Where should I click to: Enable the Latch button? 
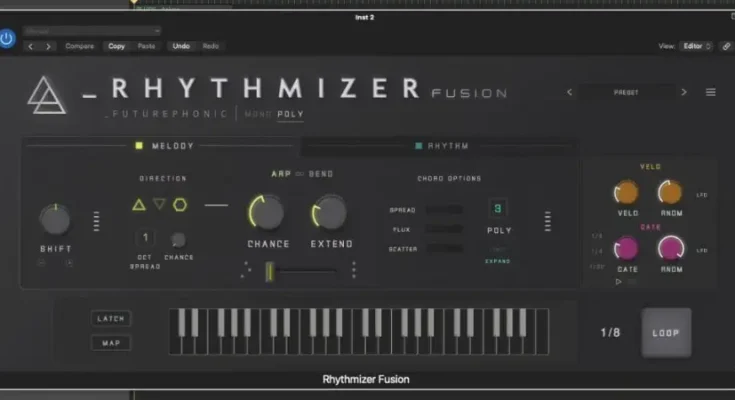[x=111, y=319]
